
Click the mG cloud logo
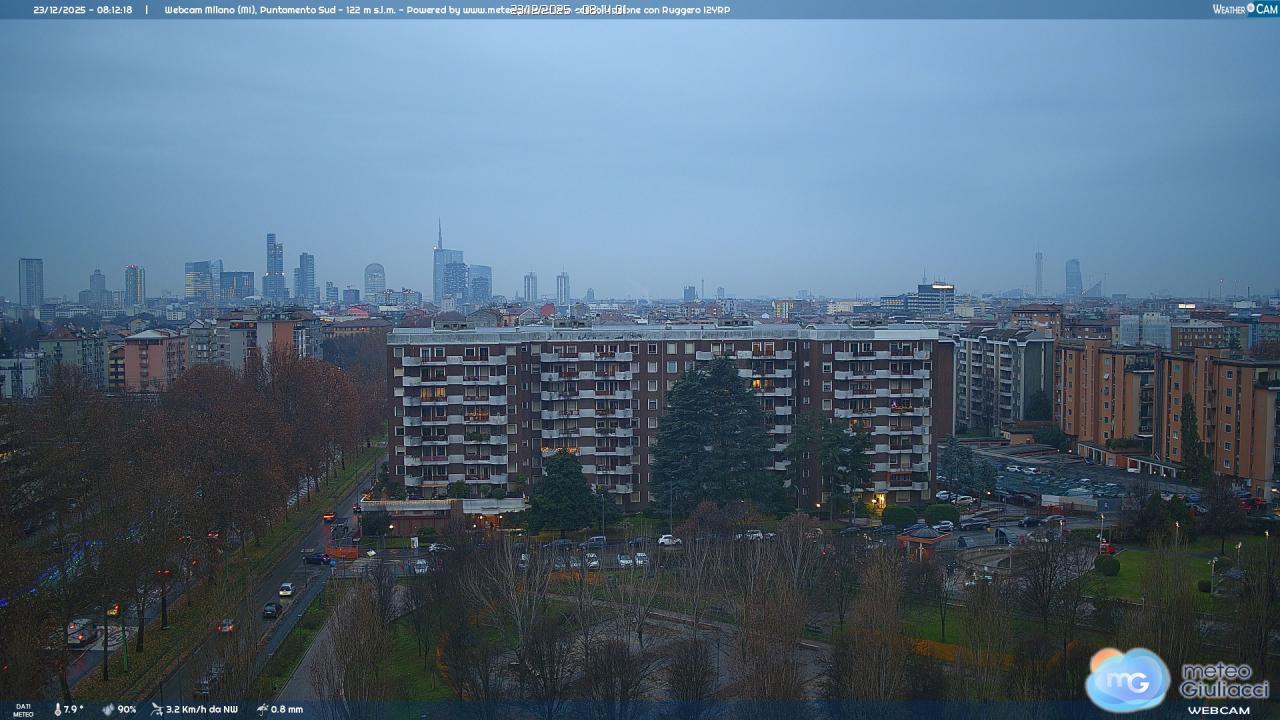(1128, 680)
